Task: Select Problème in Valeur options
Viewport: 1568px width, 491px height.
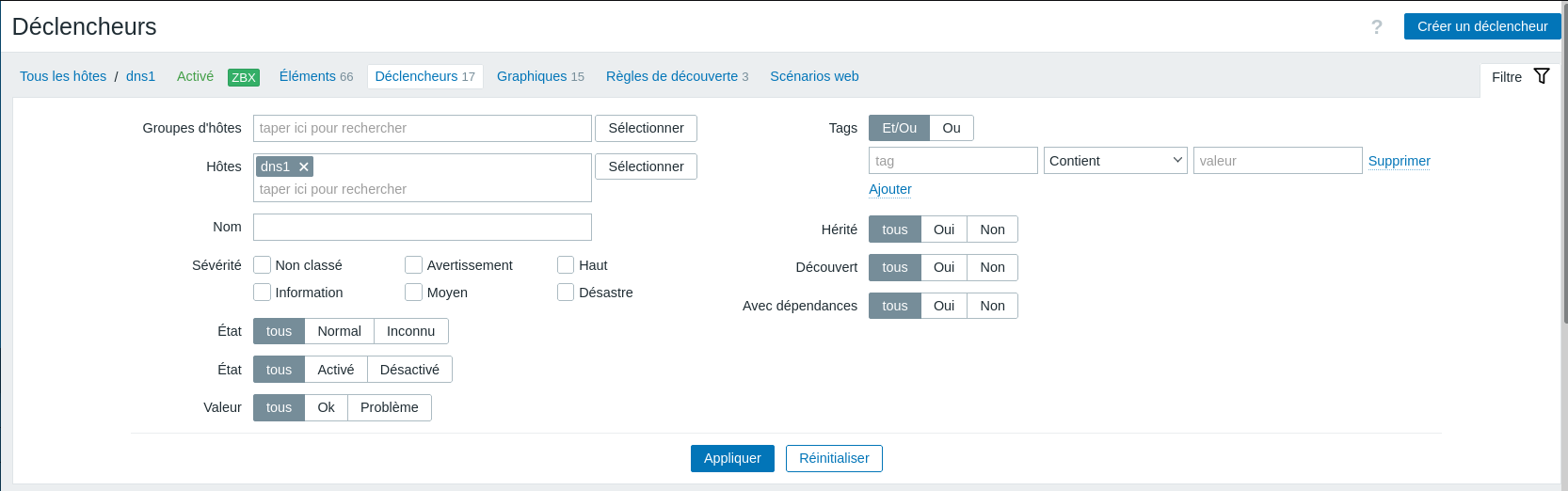Action: 389,407
